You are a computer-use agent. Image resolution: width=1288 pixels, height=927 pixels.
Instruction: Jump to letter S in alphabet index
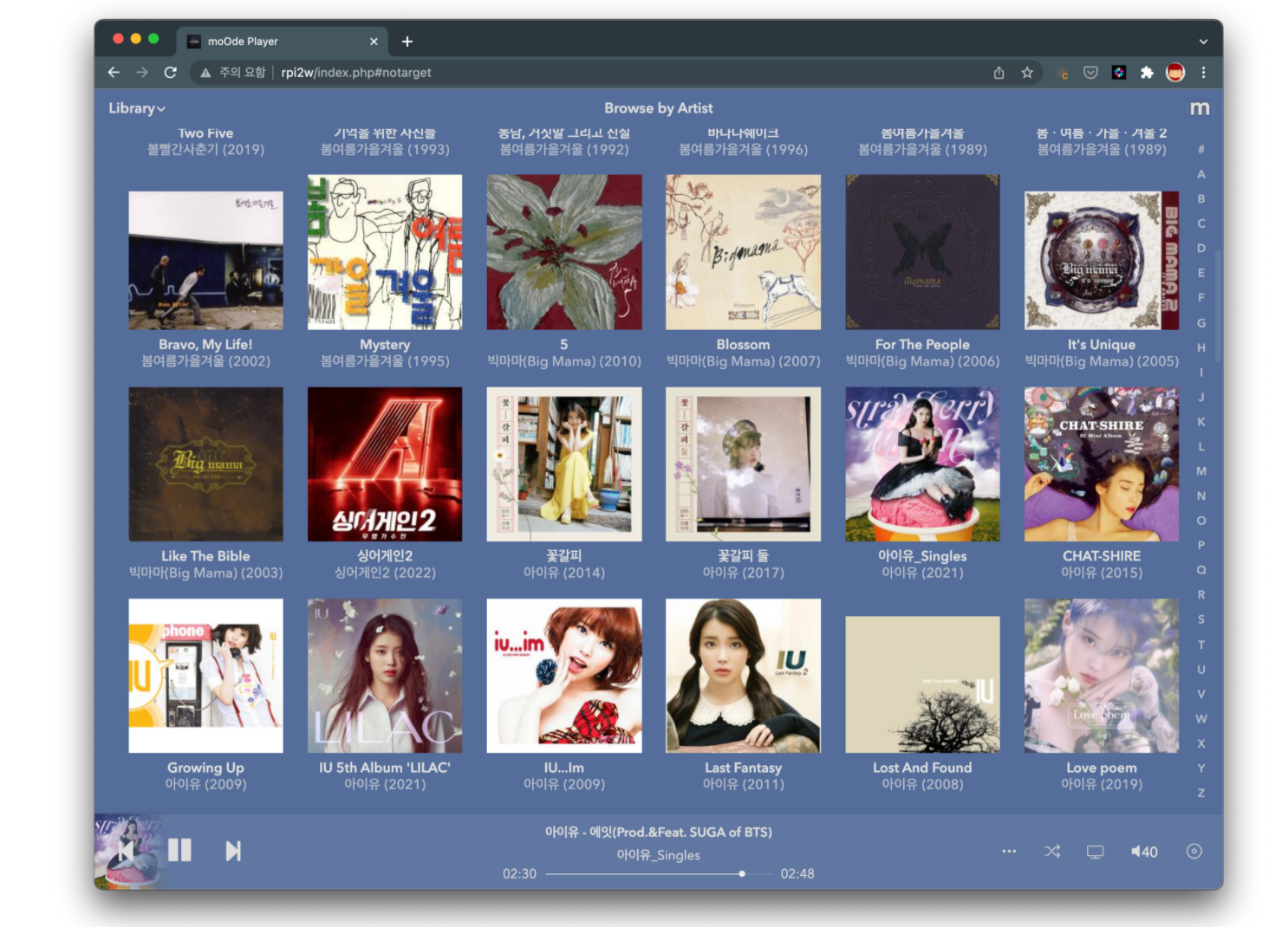[x=1201, y=619]
